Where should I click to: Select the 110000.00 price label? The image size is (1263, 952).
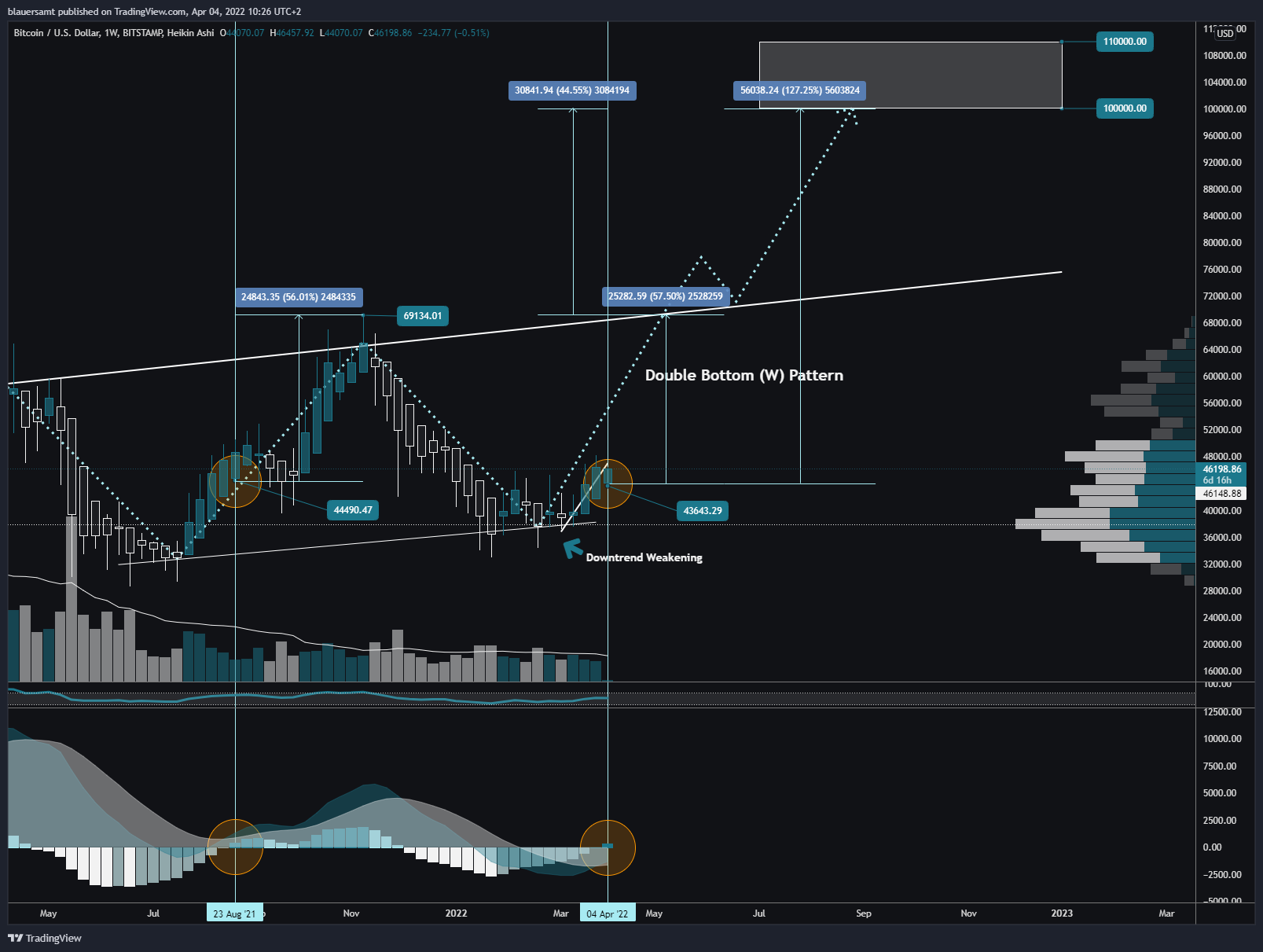pyautogui.click(x=1125, y=42)
